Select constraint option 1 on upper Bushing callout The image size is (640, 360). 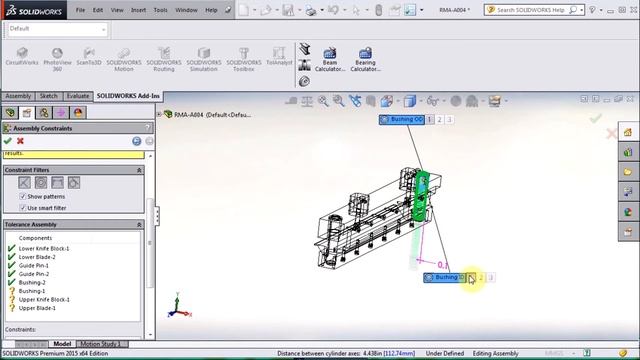coord(429,120)
